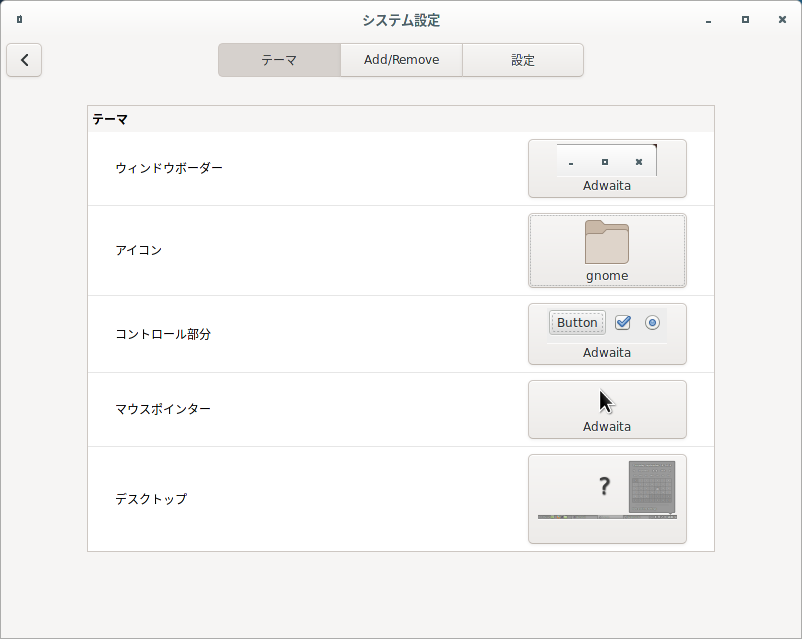
Task: Click the window border Adwaita preview button
Action: click(607, 168)
